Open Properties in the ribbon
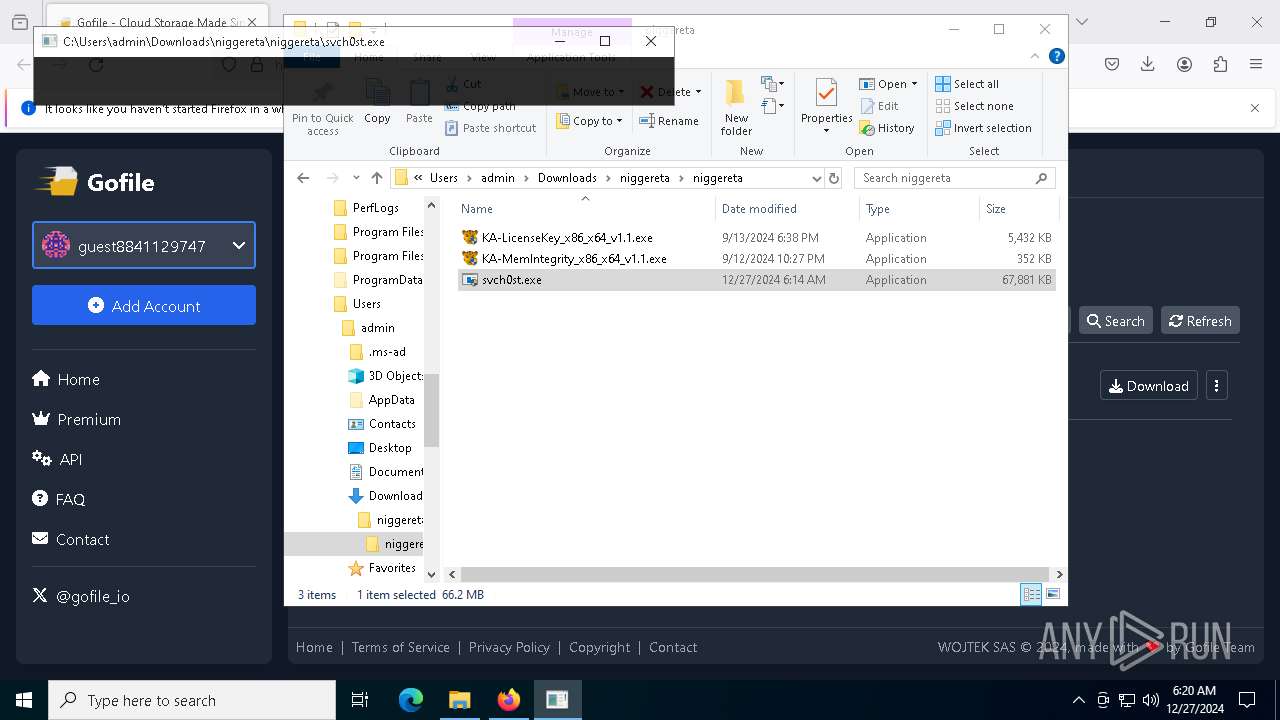Image resolution: width=1280 pixels, height=720 pixels. (826, 107)
